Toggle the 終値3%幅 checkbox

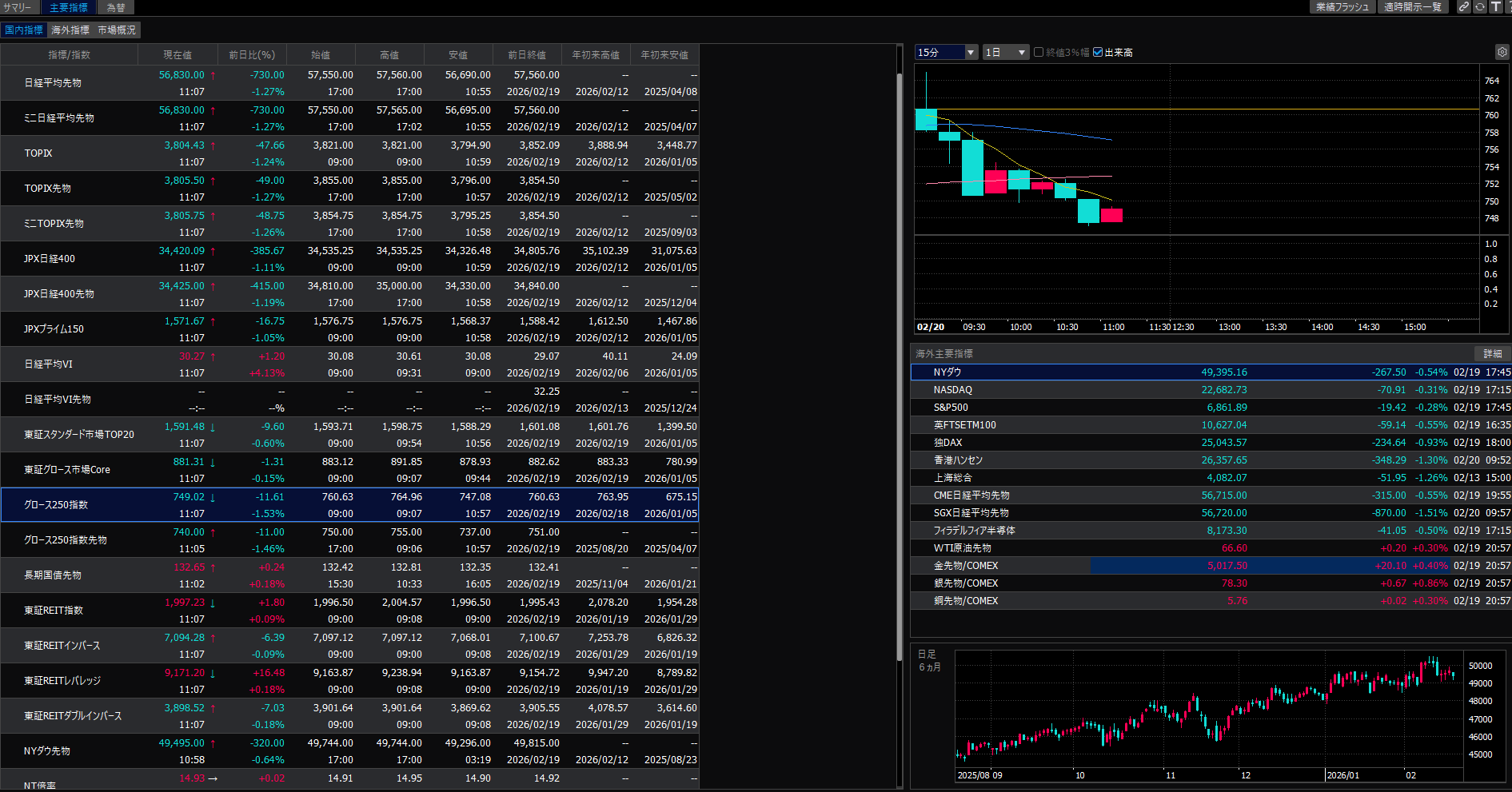(x=1039, y=52)
